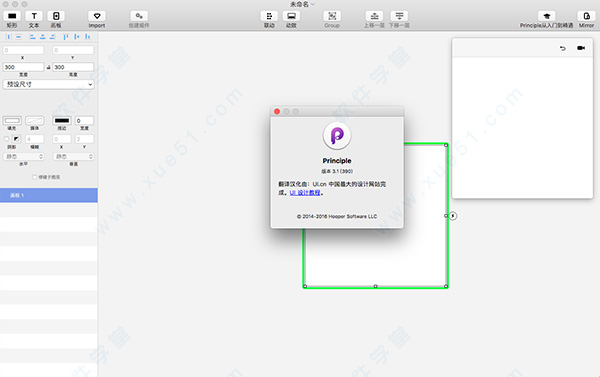Open the vertical (垂直) scroll dropdown
The image size is (600, 377).
tap(73, 157)
